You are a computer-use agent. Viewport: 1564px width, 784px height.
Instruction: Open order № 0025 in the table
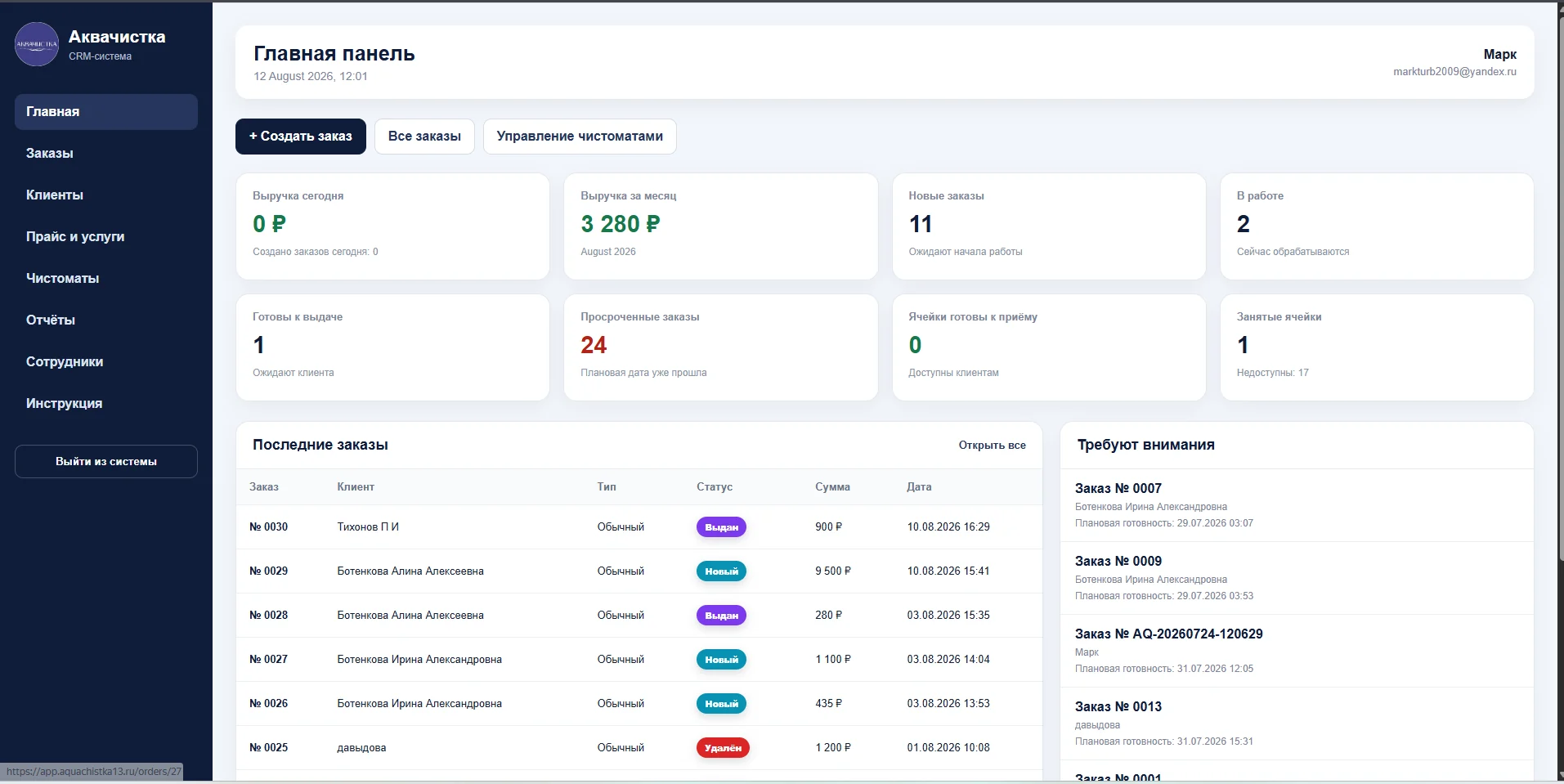click(268, 748)
